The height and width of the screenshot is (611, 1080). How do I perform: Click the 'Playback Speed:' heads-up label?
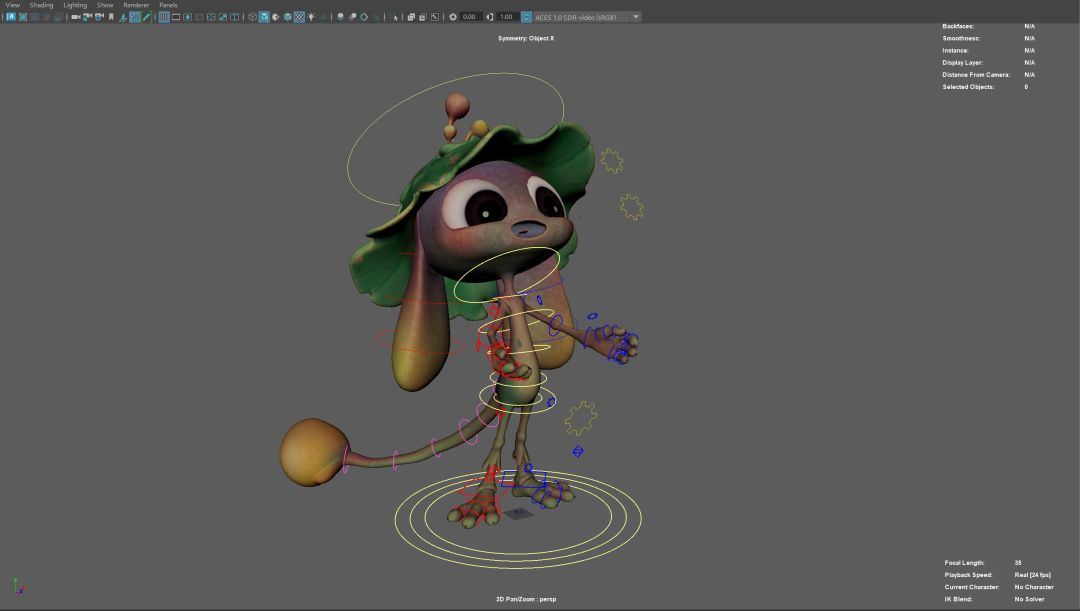(968, 575)
